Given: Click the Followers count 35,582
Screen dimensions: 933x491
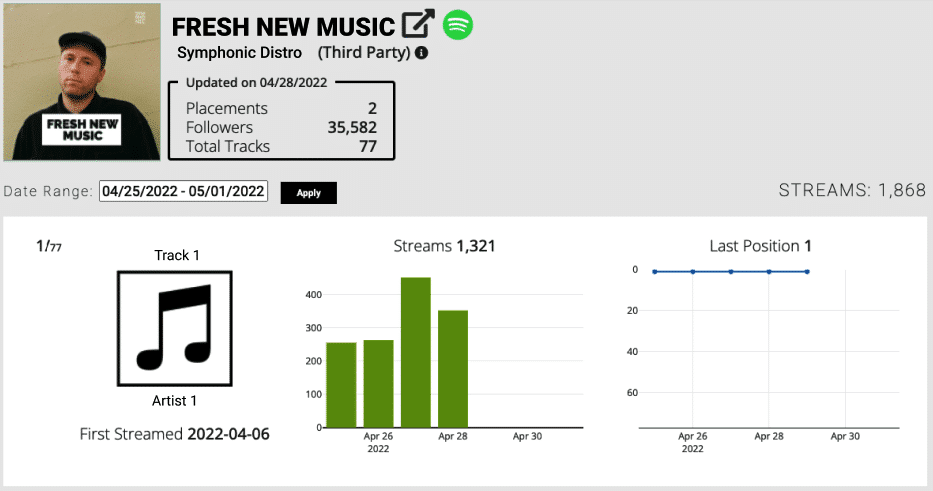Looking at the screenshot, I should [352, 127].
